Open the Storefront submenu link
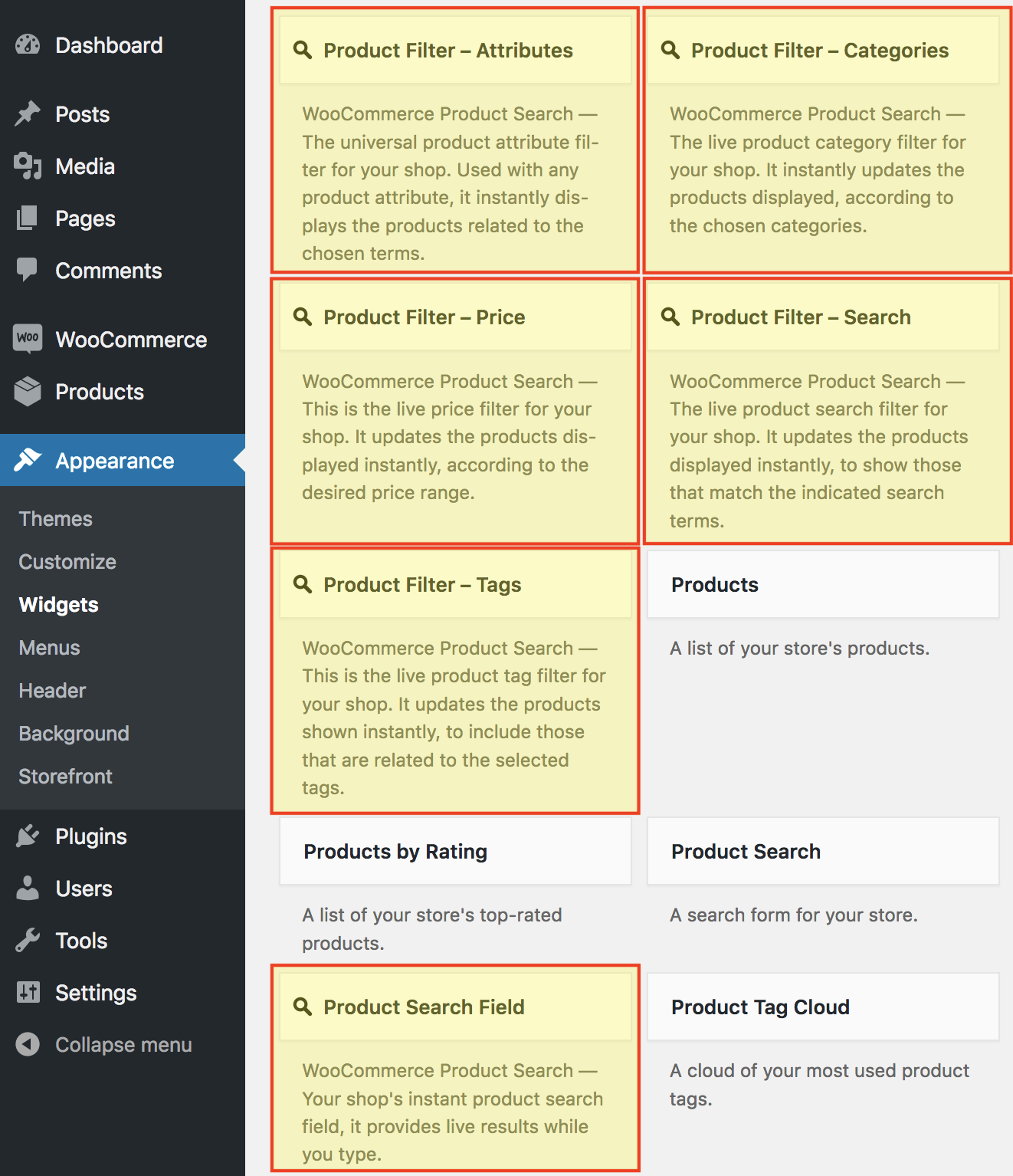Viewport: 1013px width, 1176px height. coord(66,777)
